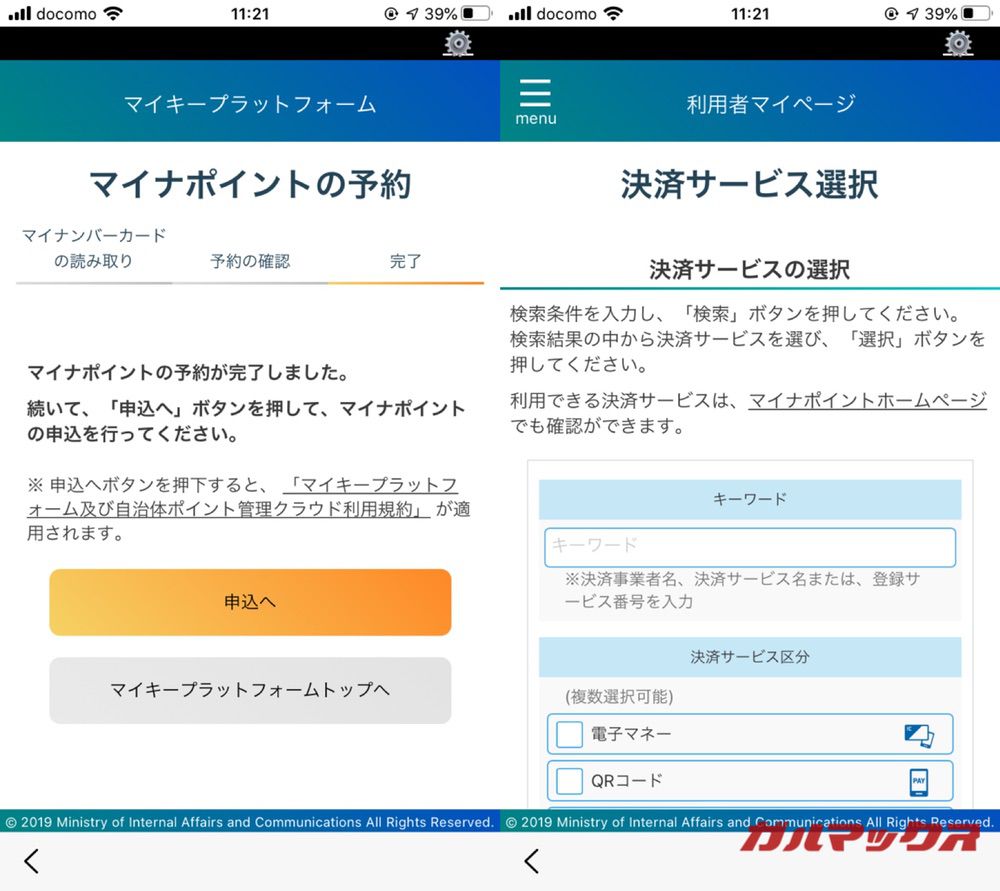Switch to the マイナンバーカードの読み取り tab
Image resolution: width=1000 pixels, height=891 pixels.
coord(95,245)
